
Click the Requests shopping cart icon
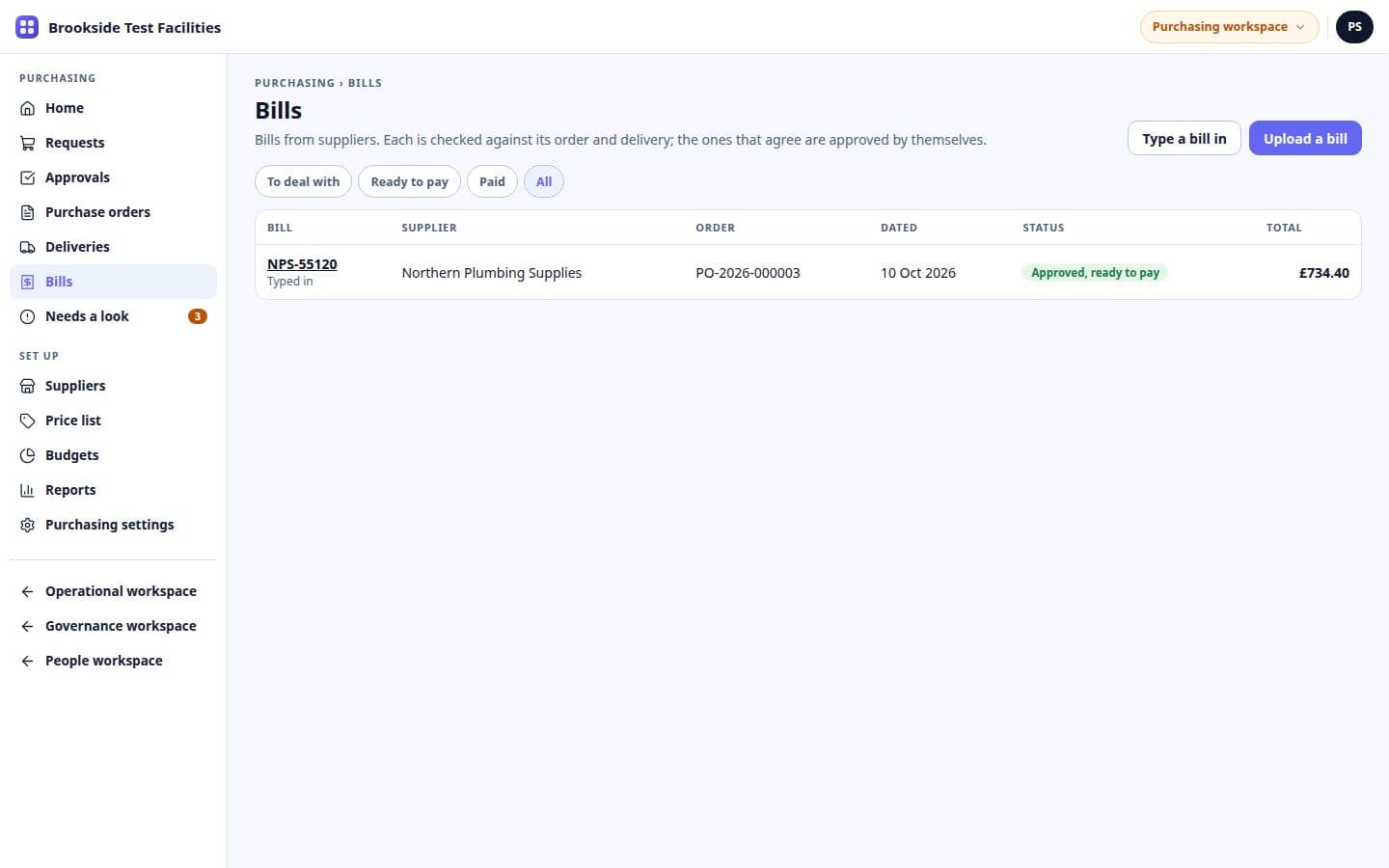[27, 143]
